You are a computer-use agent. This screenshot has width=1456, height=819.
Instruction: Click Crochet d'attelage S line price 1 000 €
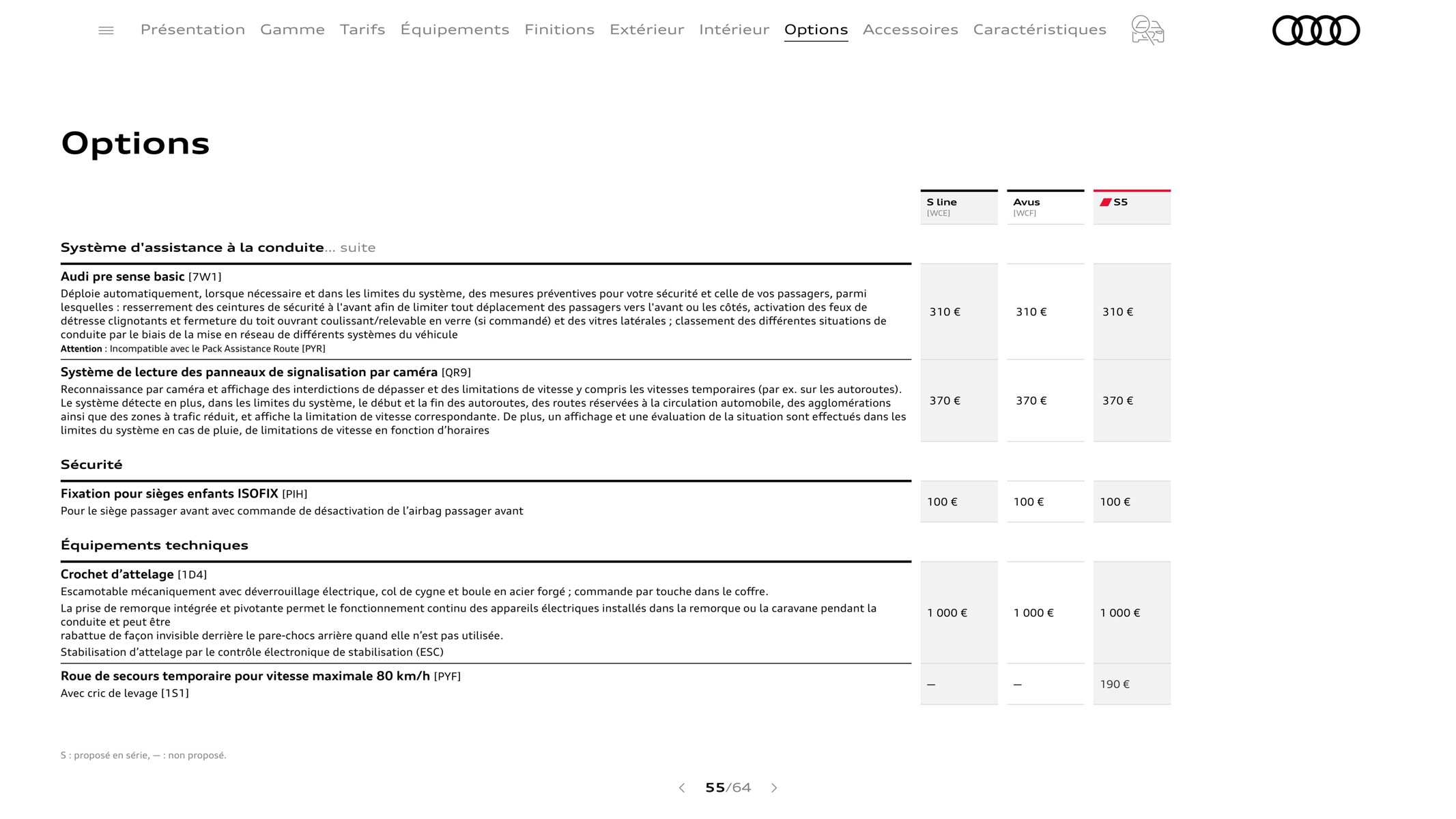pos(947,613)
